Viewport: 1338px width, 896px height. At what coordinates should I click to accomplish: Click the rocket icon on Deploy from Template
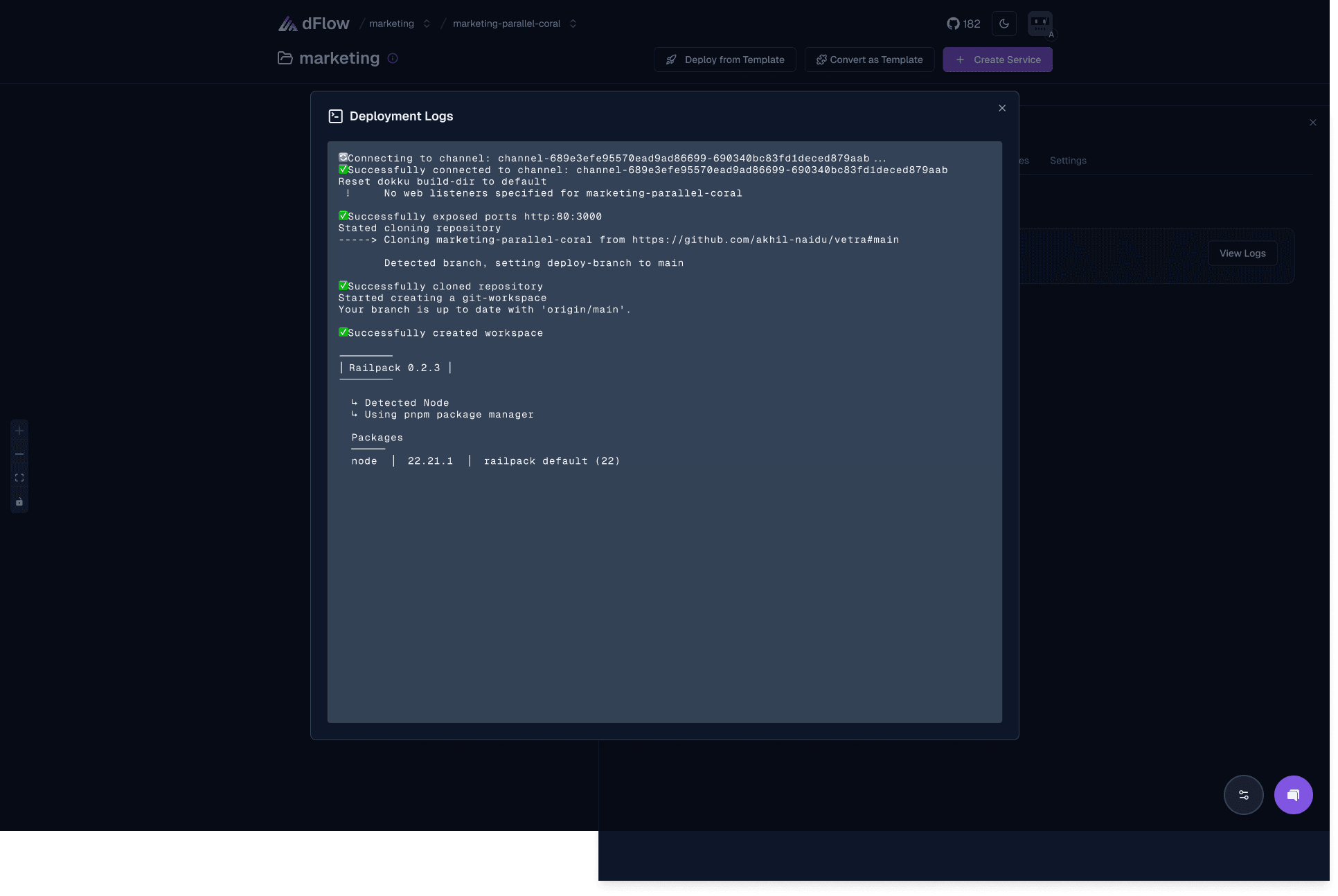pyautogui.click(x=671, y=60)
